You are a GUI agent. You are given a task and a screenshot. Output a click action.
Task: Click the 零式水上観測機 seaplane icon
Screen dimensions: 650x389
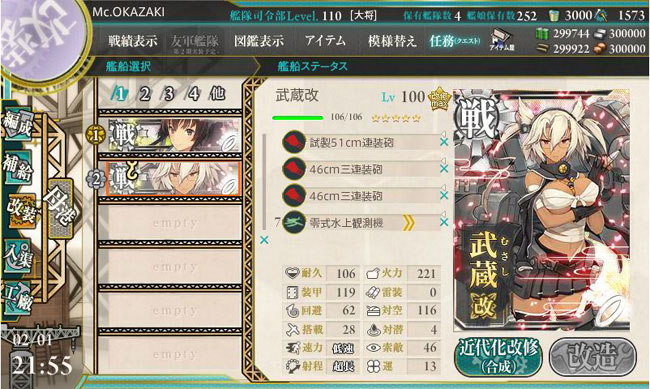click(294, 223)
